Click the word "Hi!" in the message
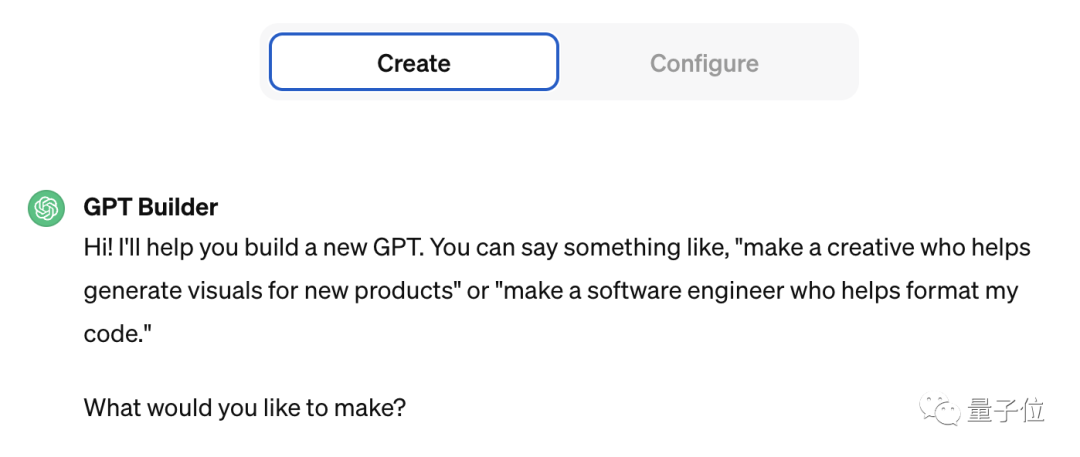Viewport: 1080px width, 457px height. (100, 247)
